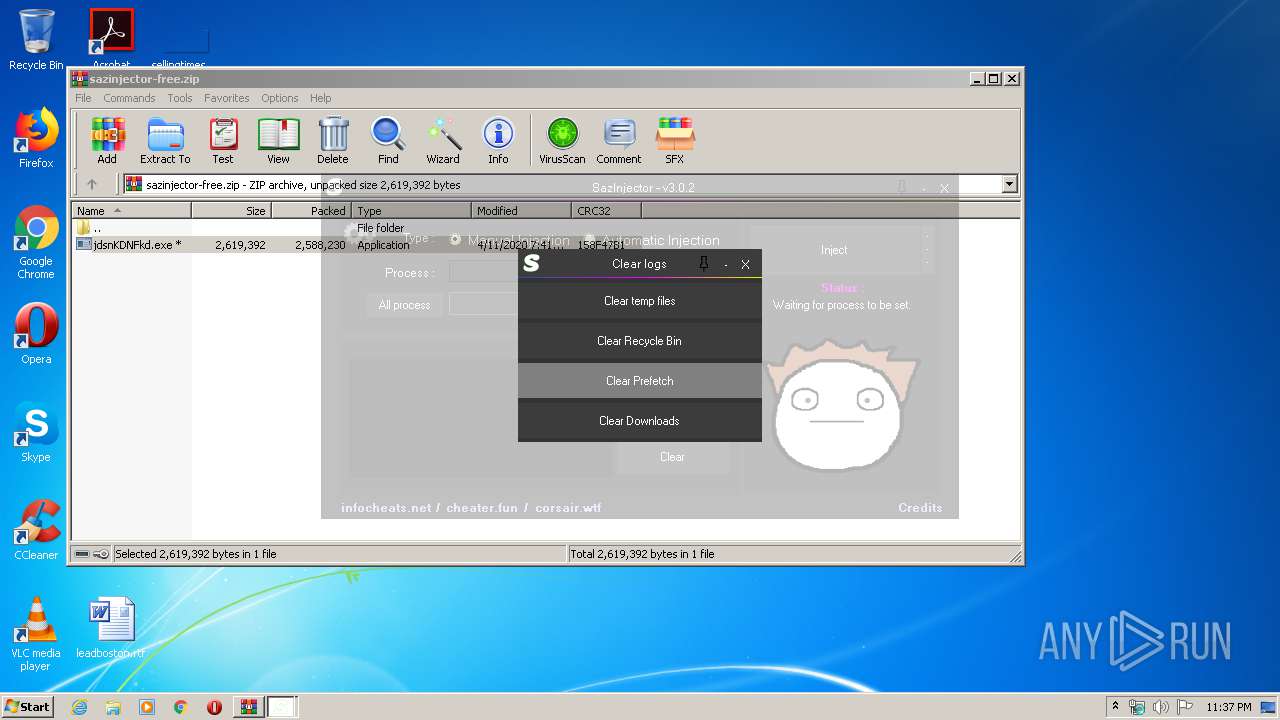
Task: Click the Clear button in SazInjector
Action: (672, 457)
